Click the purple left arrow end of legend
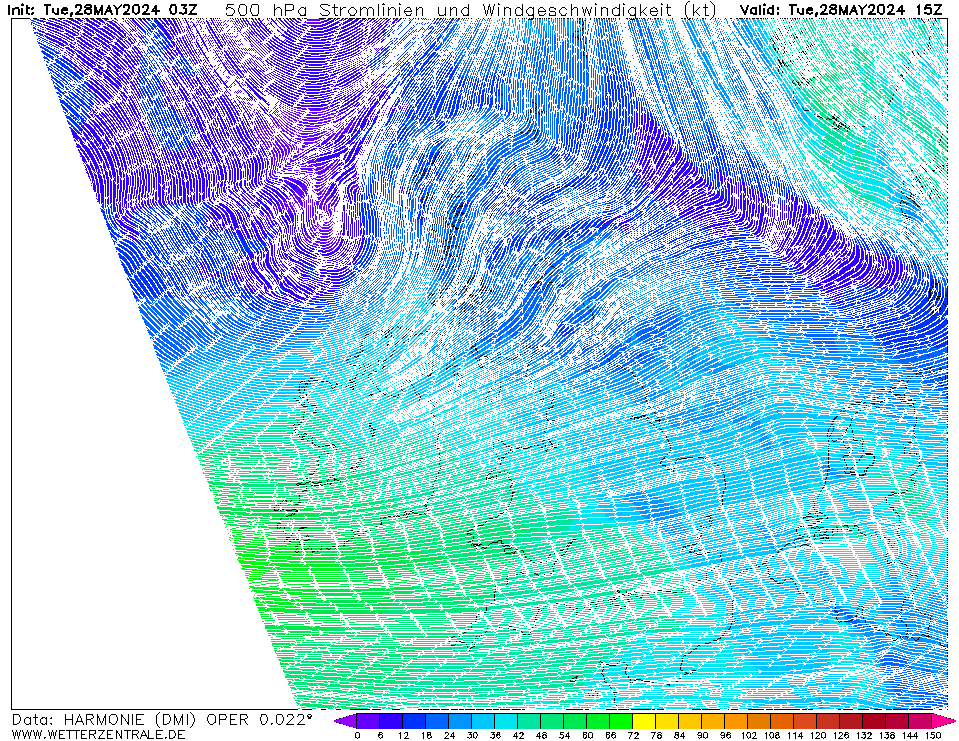Image resolution: width=959 pixels, height=741 pixels. pos(346,721)
